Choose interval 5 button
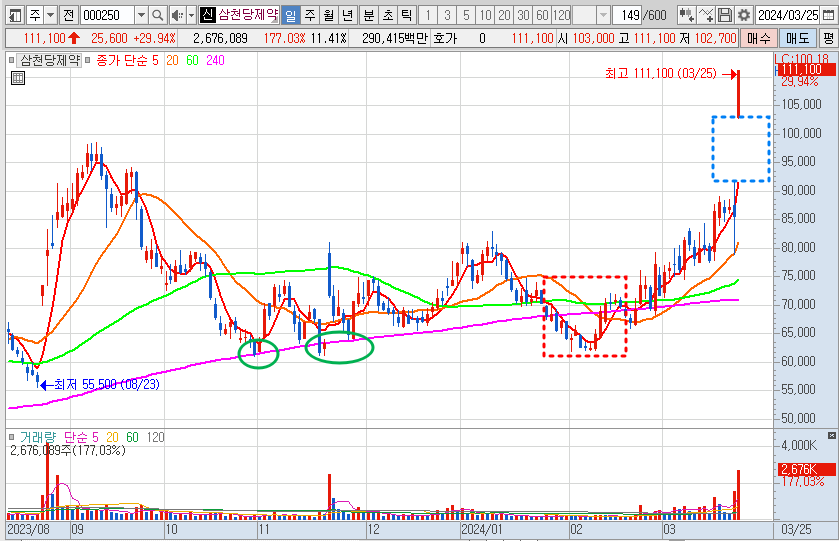This screenshot has height=541, width=839. [466, 16]
